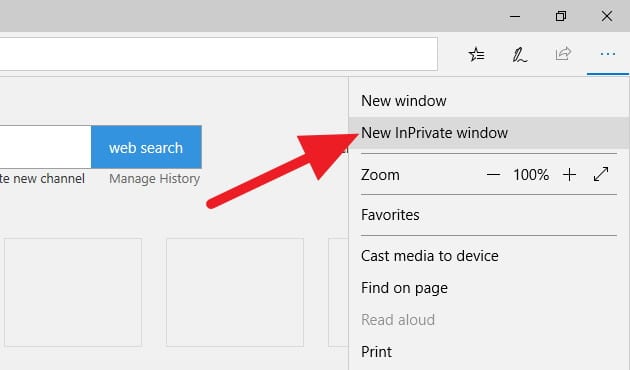Restore down the browser window
630x370 pixels.
561,16
